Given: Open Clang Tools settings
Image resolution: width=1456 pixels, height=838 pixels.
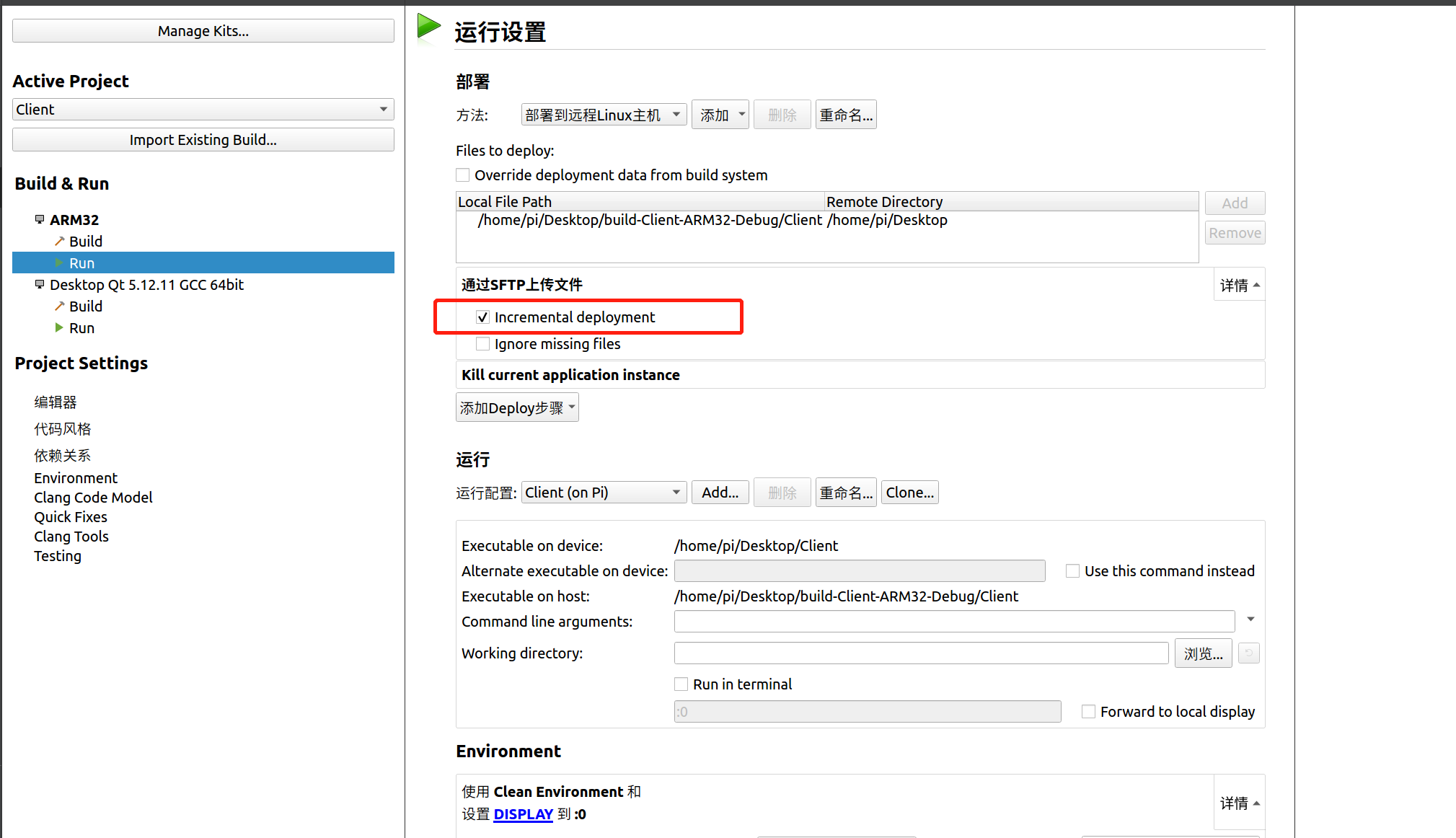Looking at the screenshot, I should (71, 537).
